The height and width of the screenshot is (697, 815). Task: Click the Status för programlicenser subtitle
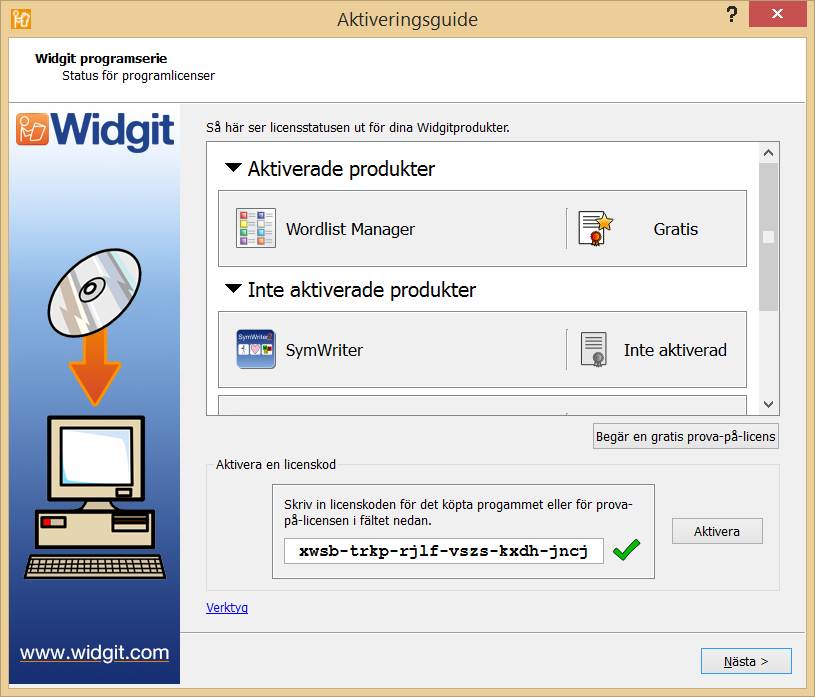[x=138, y=76]
